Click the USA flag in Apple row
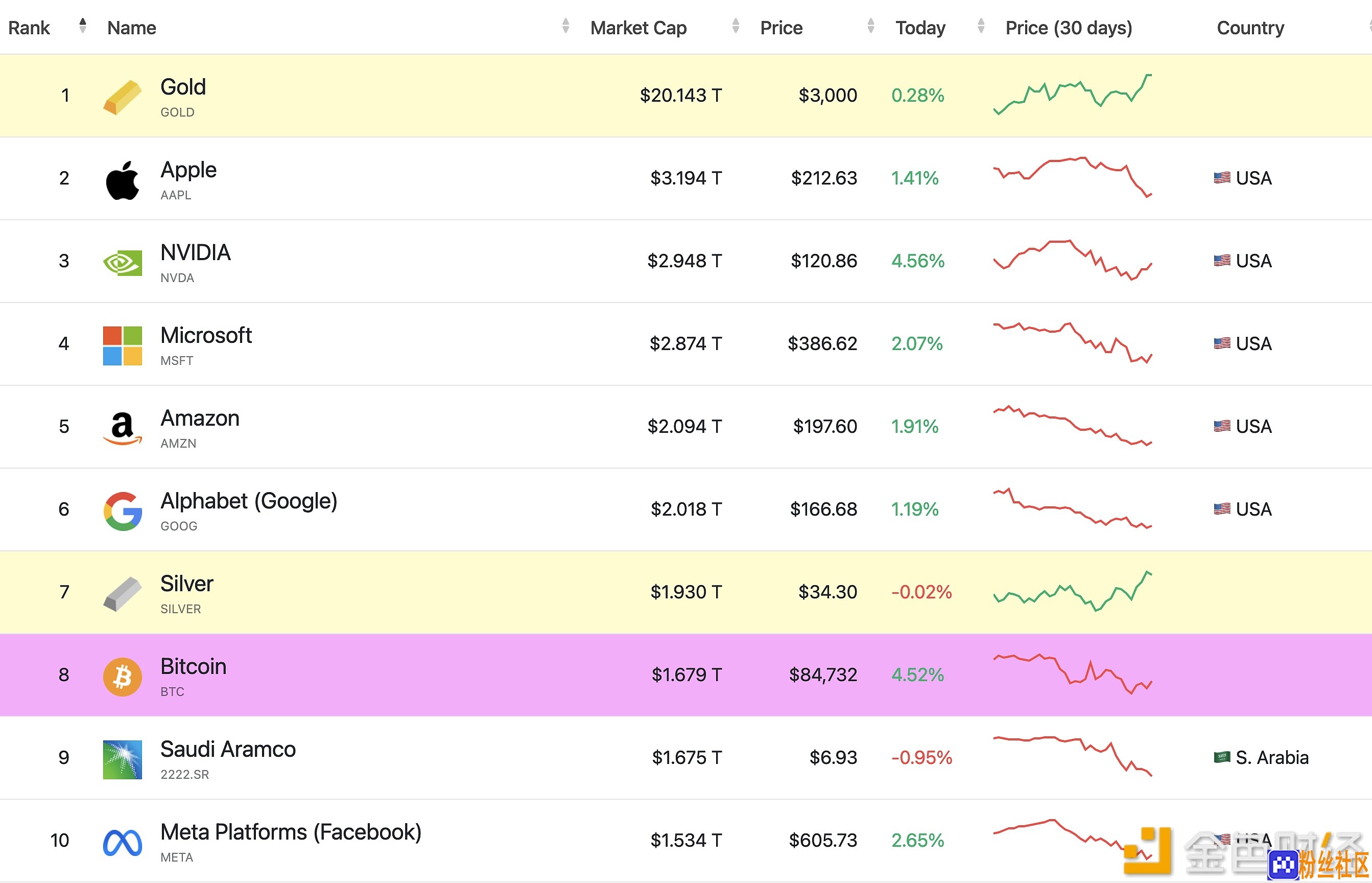The image size is (1372, 883). pos(1221,178)
